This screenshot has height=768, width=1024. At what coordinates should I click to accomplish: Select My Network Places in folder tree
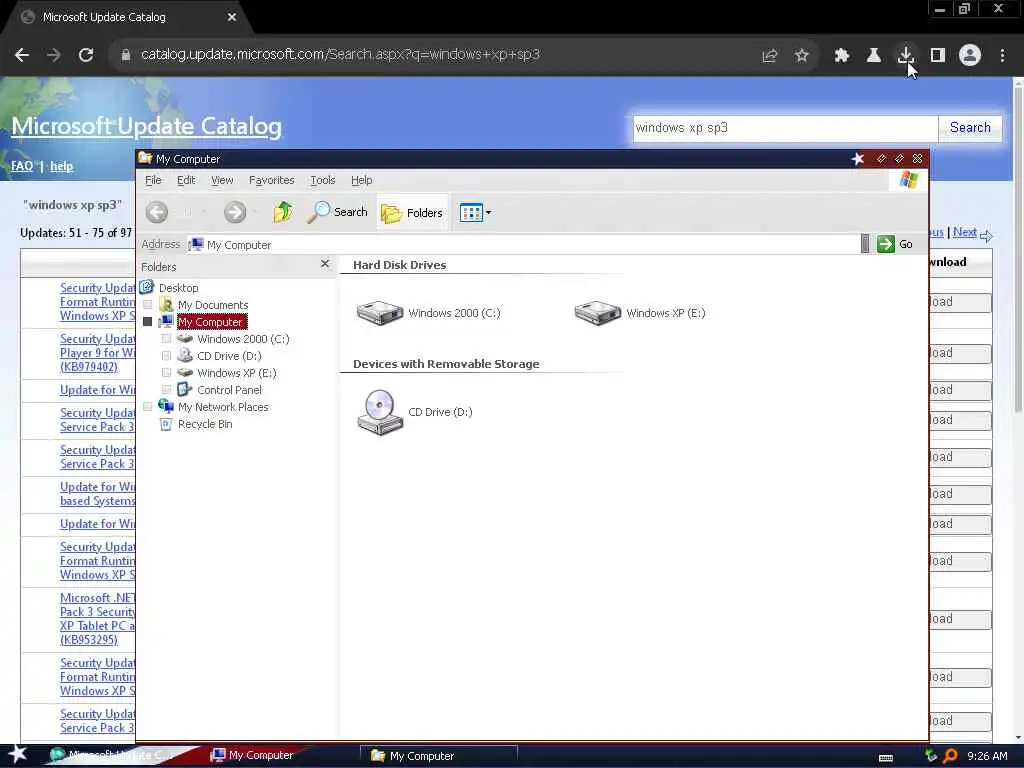tap(223, 407)
